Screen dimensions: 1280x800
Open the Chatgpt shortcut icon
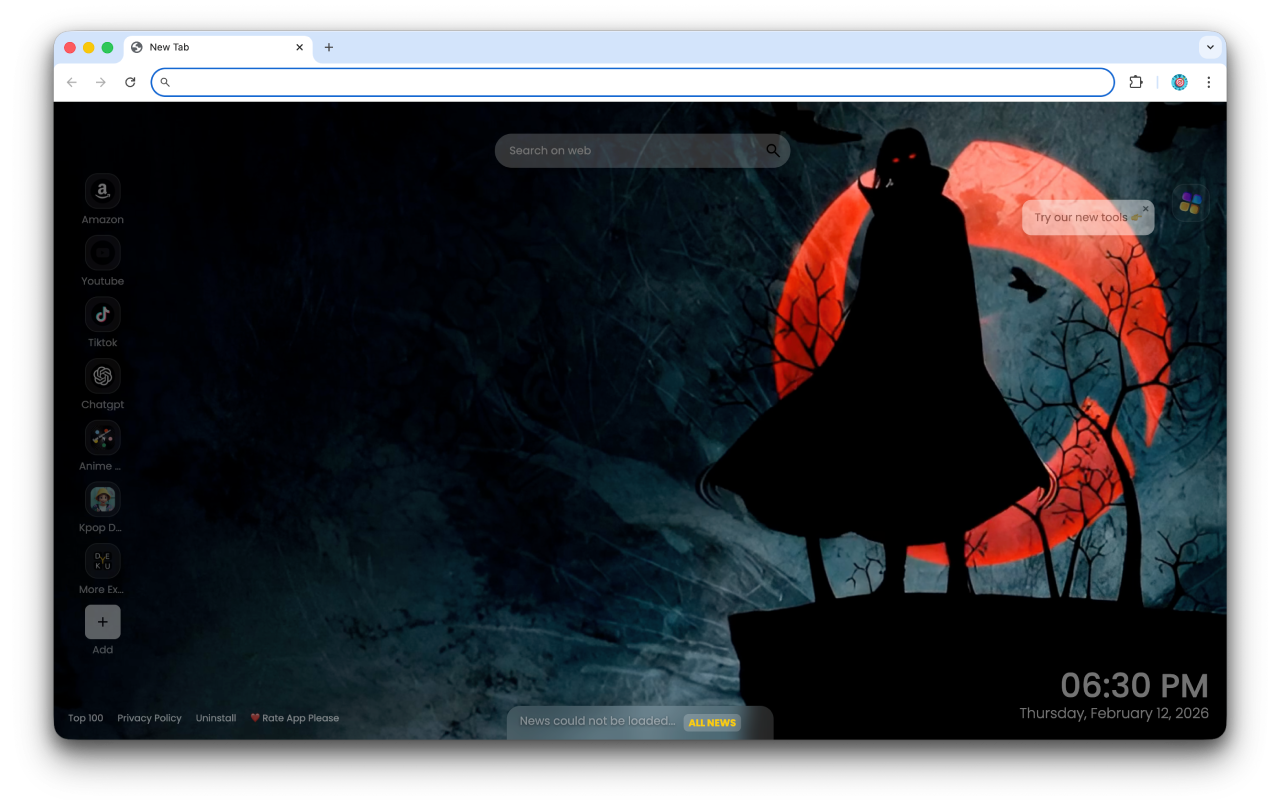102,376
